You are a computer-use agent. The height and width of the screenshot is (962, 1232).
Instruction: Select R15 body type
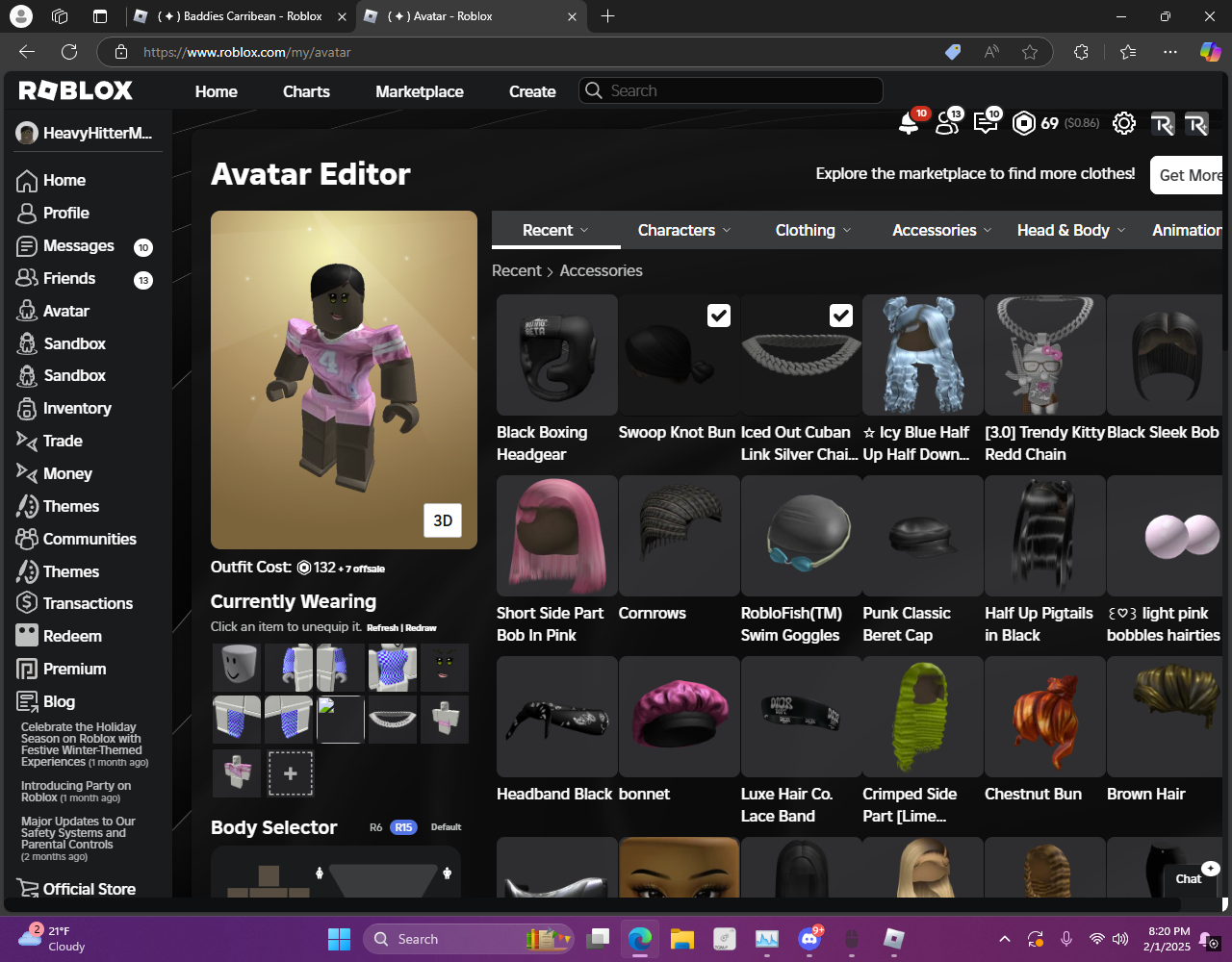(x=403, y=827)
